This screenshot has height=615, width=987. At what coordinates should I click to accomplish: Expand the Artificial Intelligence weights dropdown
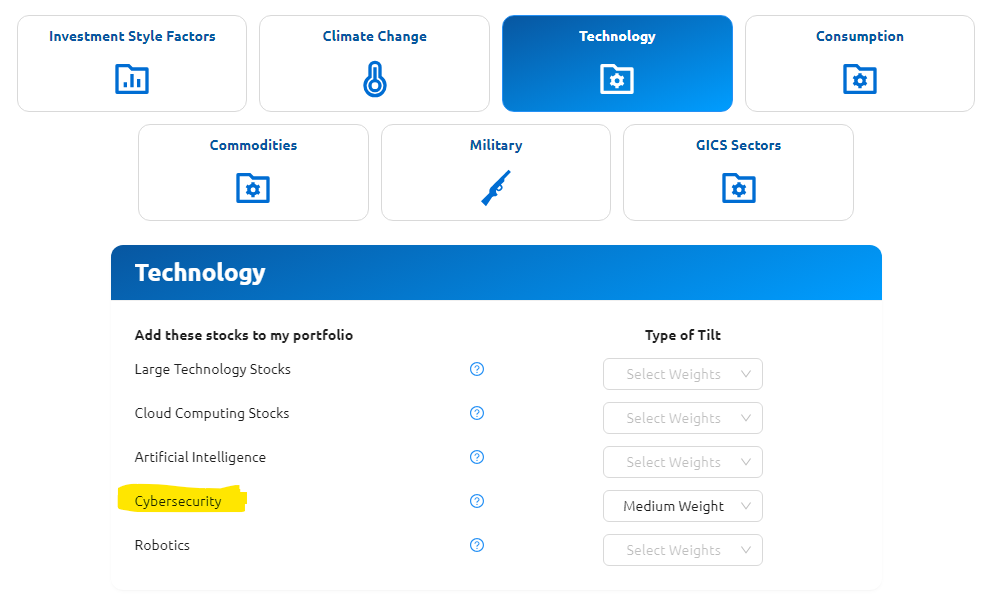683,462
